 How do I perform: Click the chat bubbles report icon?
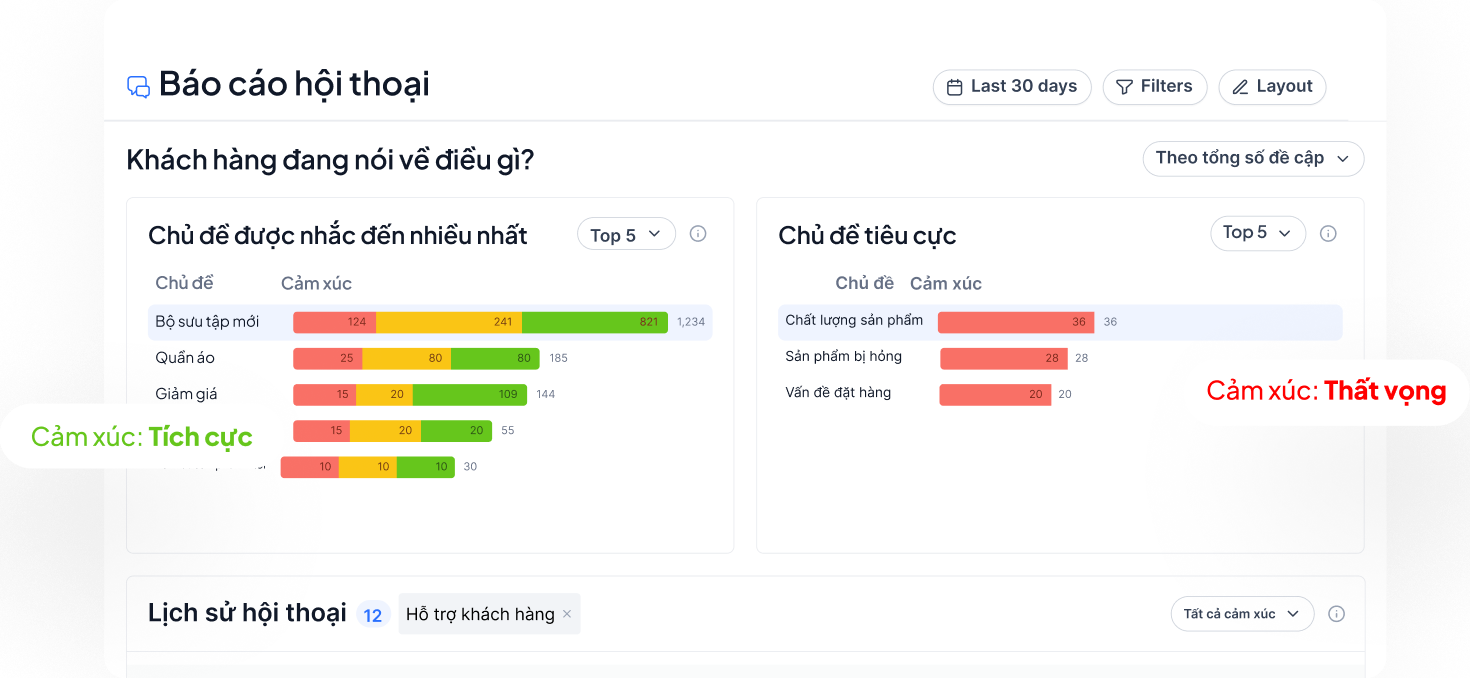(138, 86)
